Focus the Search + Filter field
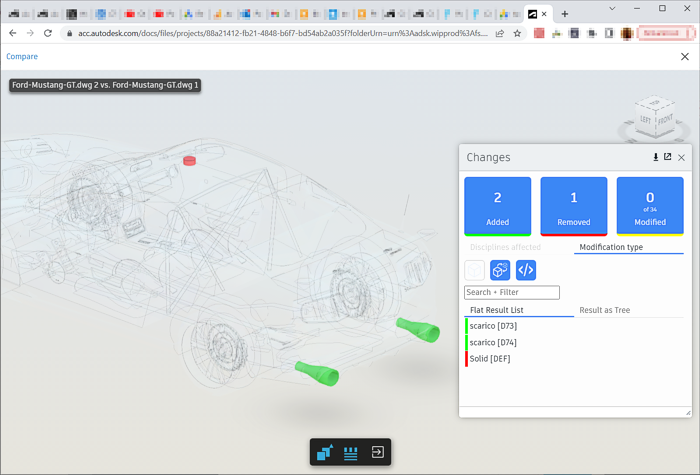700x475 pixels. coord(512,292)
